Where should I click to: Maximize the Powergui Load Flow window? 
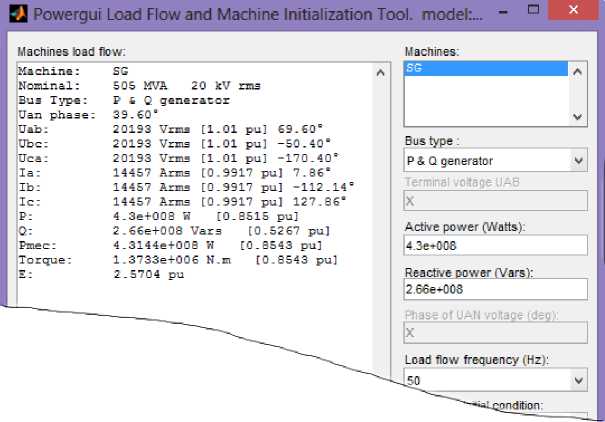pyautogui.click(x=533, y=10)
